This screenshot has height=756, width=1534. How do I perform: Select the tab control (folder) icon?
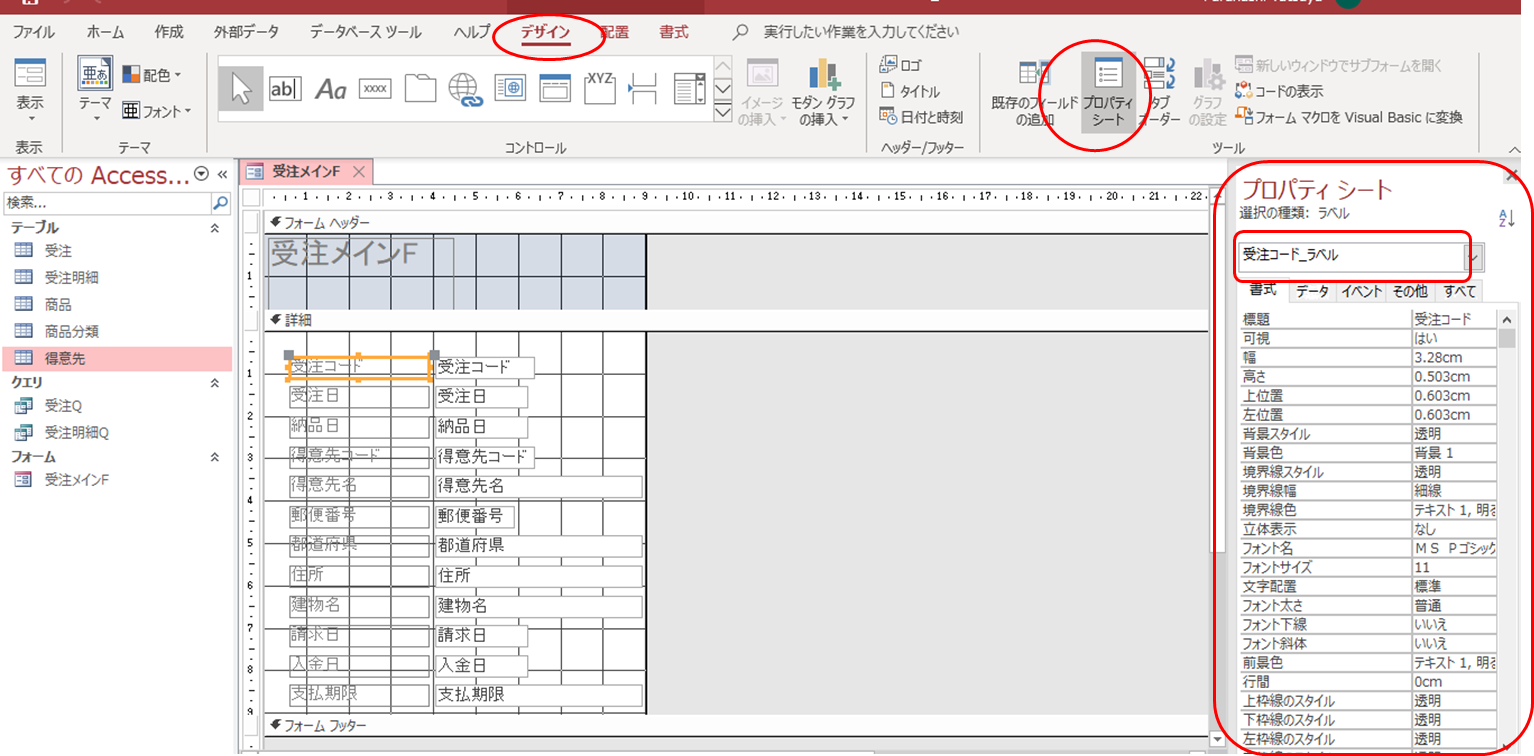(x=420, y=89)
